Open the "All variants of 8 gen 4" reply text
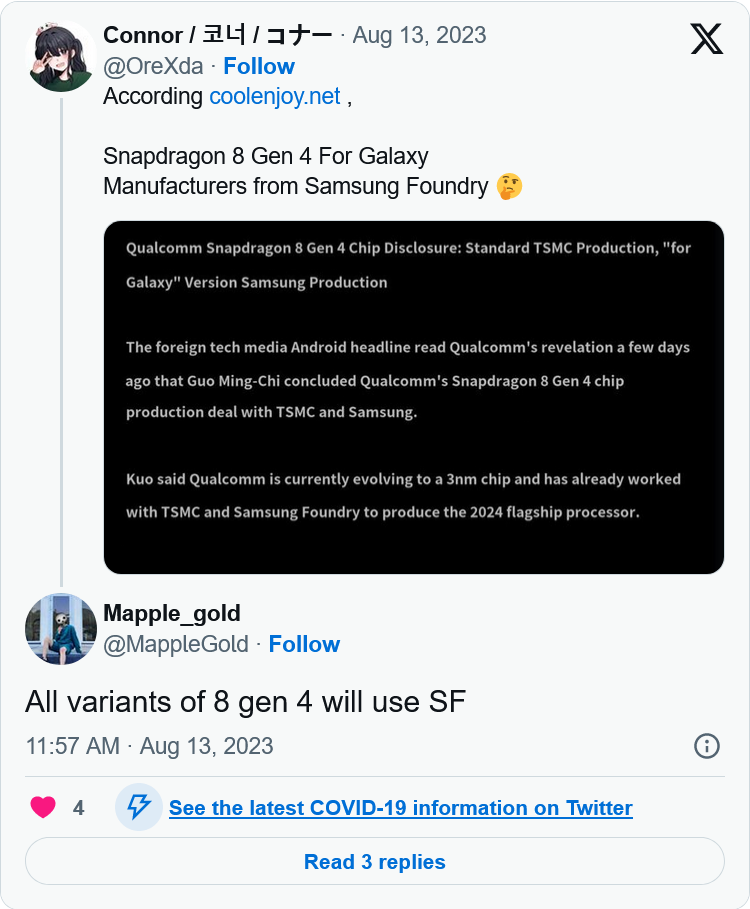 pyautogui.click(x=245, y=701)
